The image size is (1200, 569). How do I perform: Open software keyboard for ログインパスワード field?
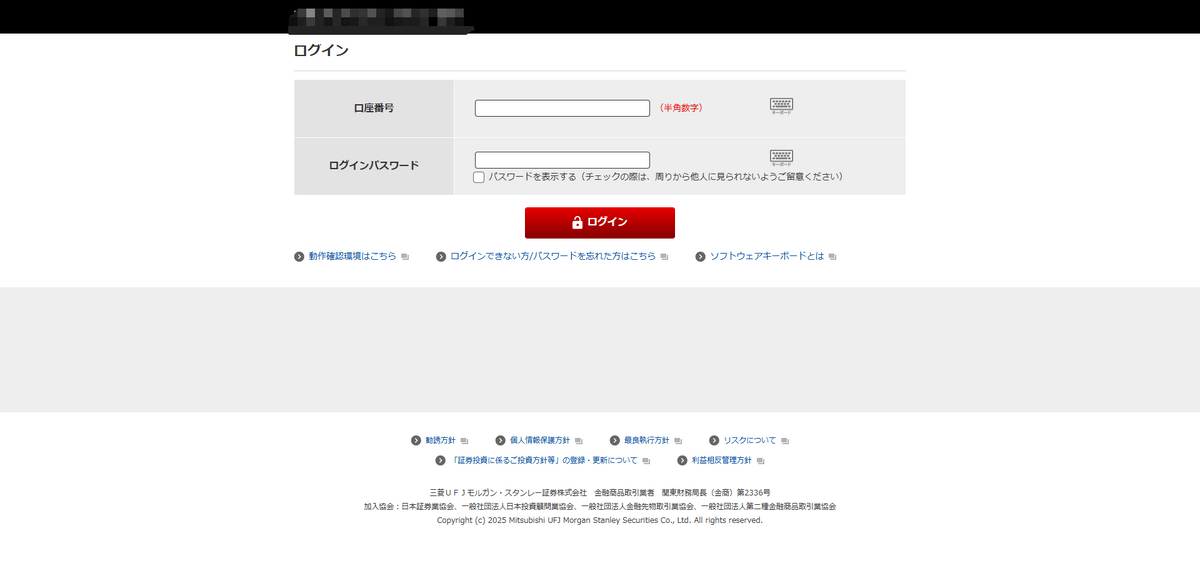(x=781, y=158)
